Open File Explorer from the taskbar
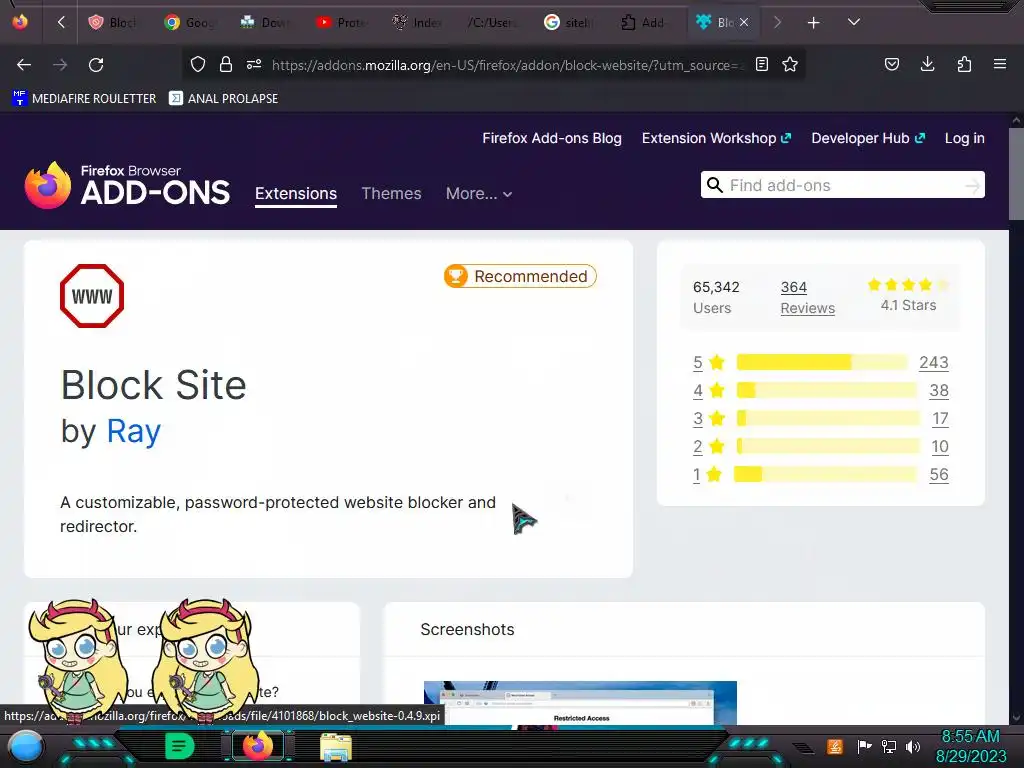The image size is (1024, 768). 336,747
